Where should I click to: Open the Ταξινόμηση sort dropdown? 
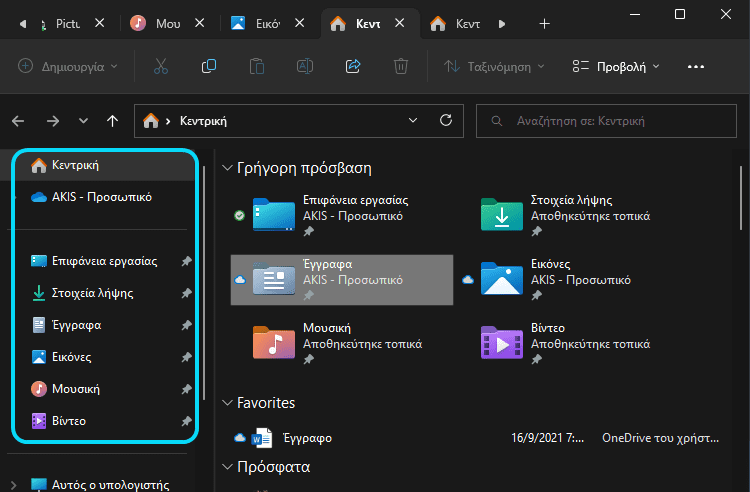pos(494,66)
